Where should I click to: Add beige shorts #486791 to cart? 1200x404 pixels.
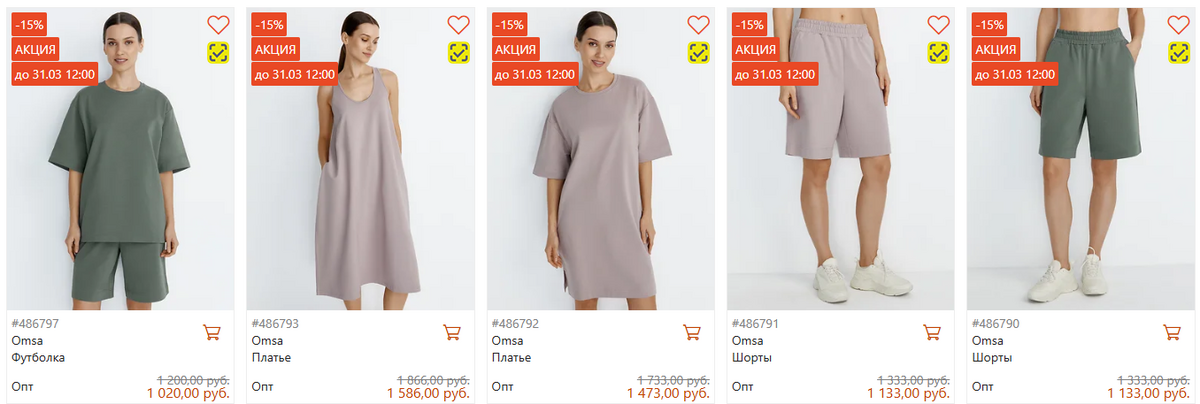pyautogui.click(x=932, y=332)
